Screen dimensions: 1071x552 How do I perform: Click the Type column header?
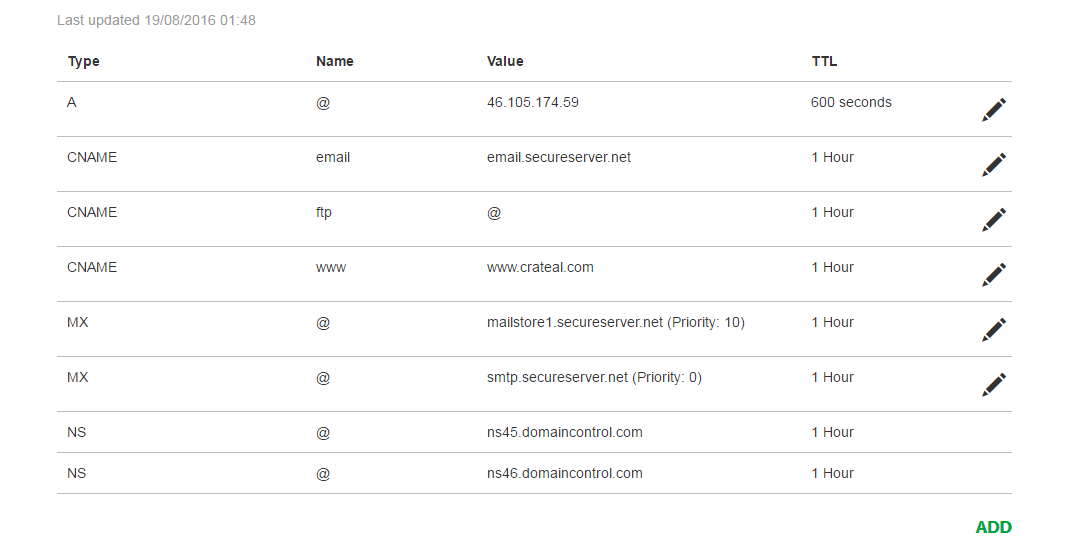click(83, 61)
